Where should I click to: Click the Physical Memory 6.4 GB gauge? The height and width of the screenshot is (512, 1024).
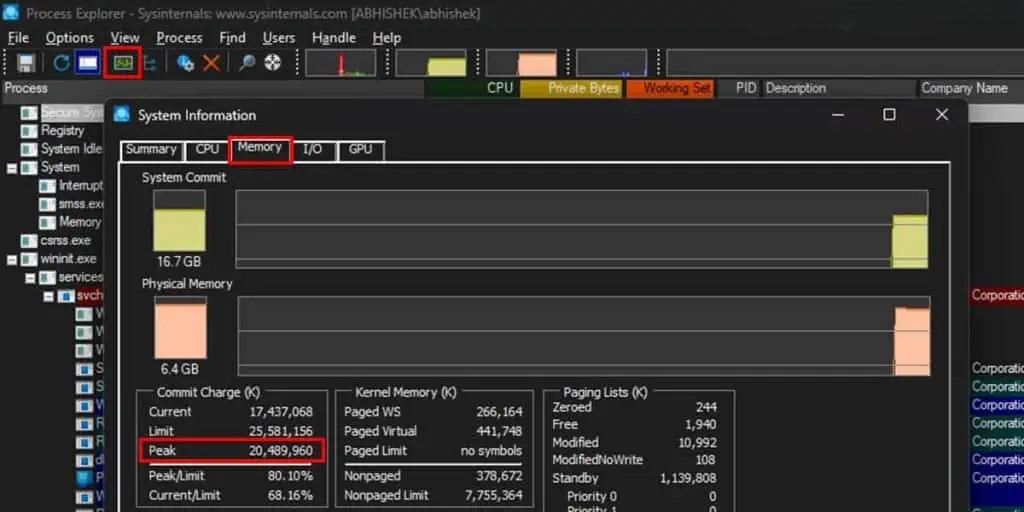click(180, 328)
